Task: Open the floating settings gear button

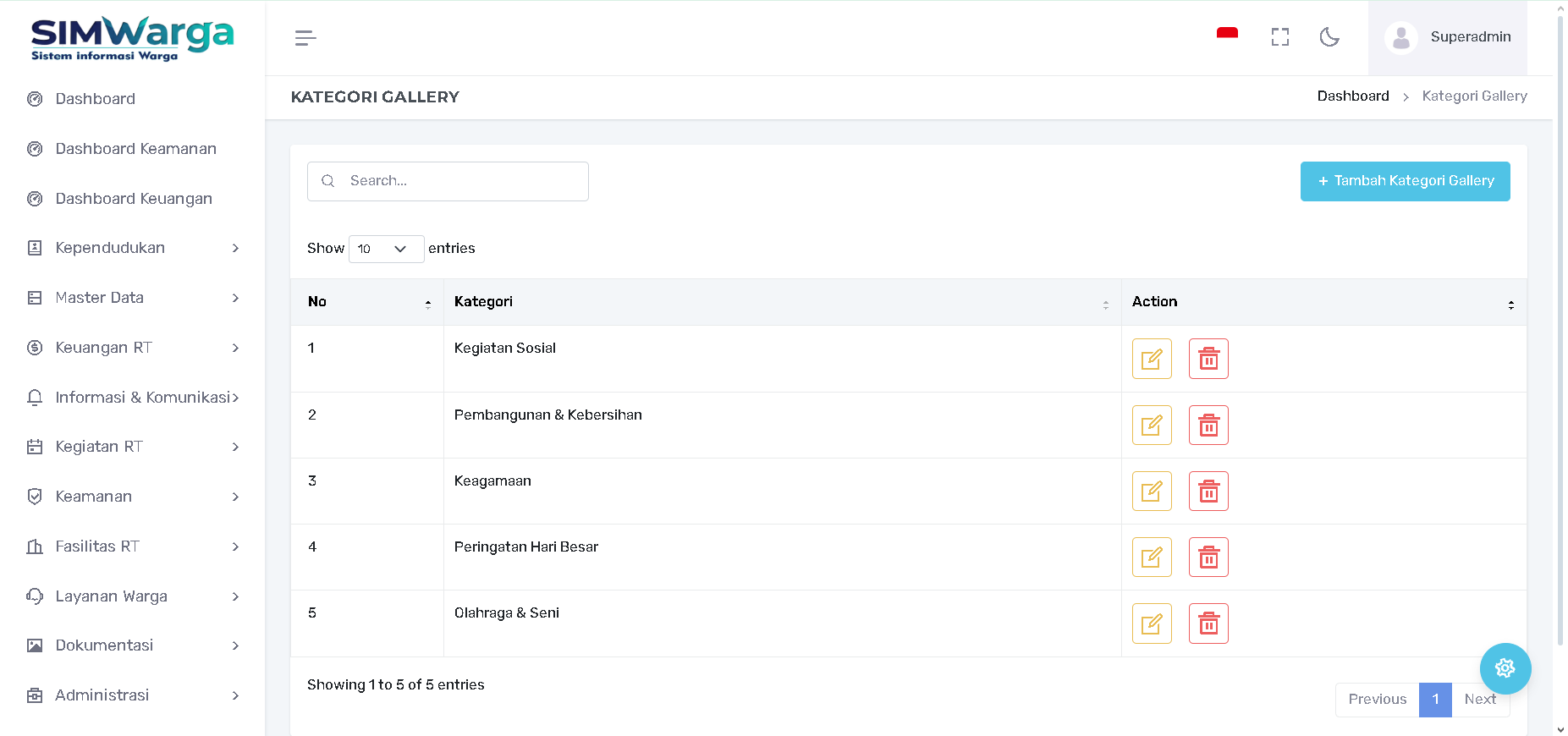Action: point(1505,668)
